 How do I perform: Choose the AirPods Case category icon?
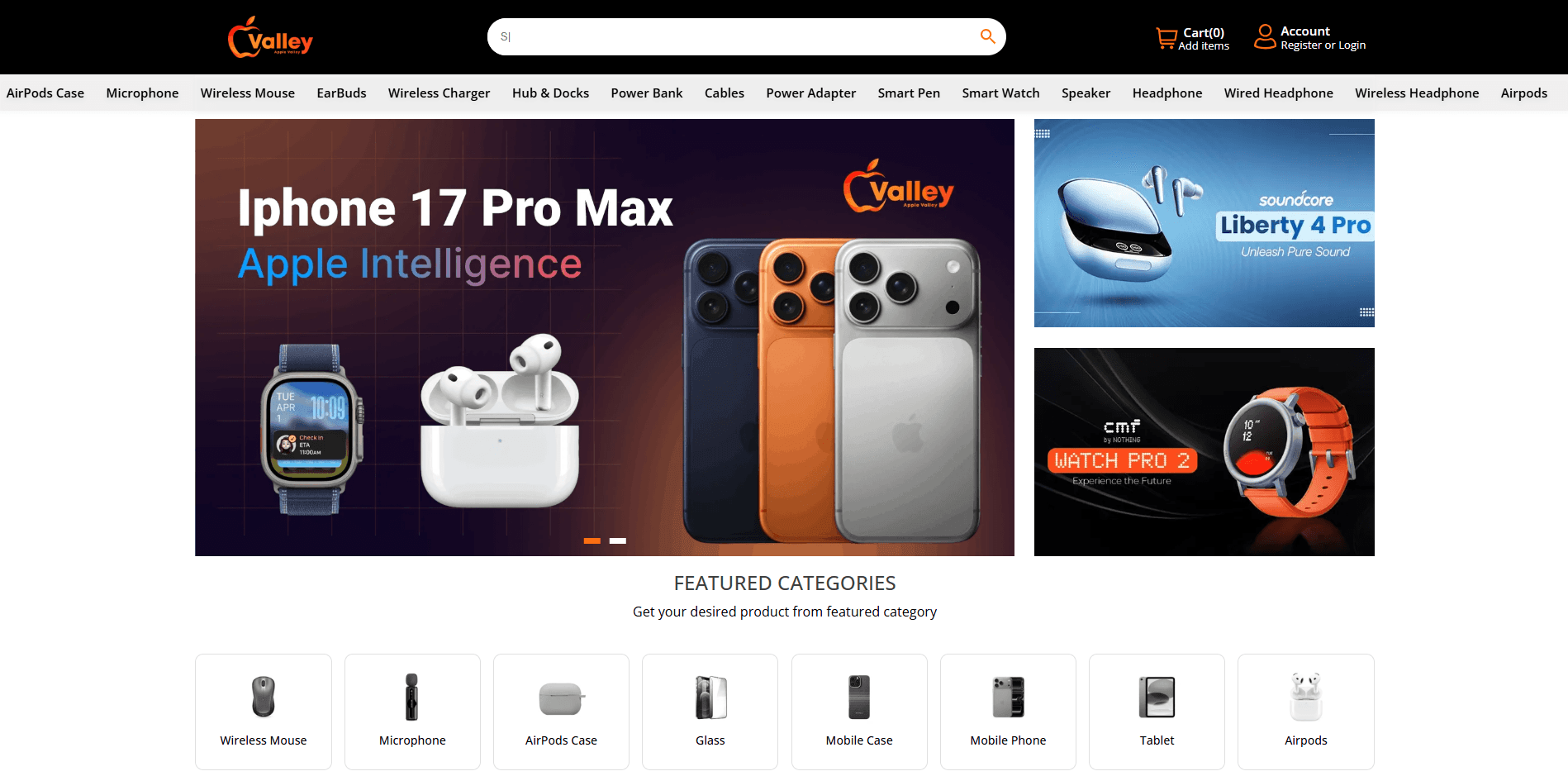pos(561,698)
